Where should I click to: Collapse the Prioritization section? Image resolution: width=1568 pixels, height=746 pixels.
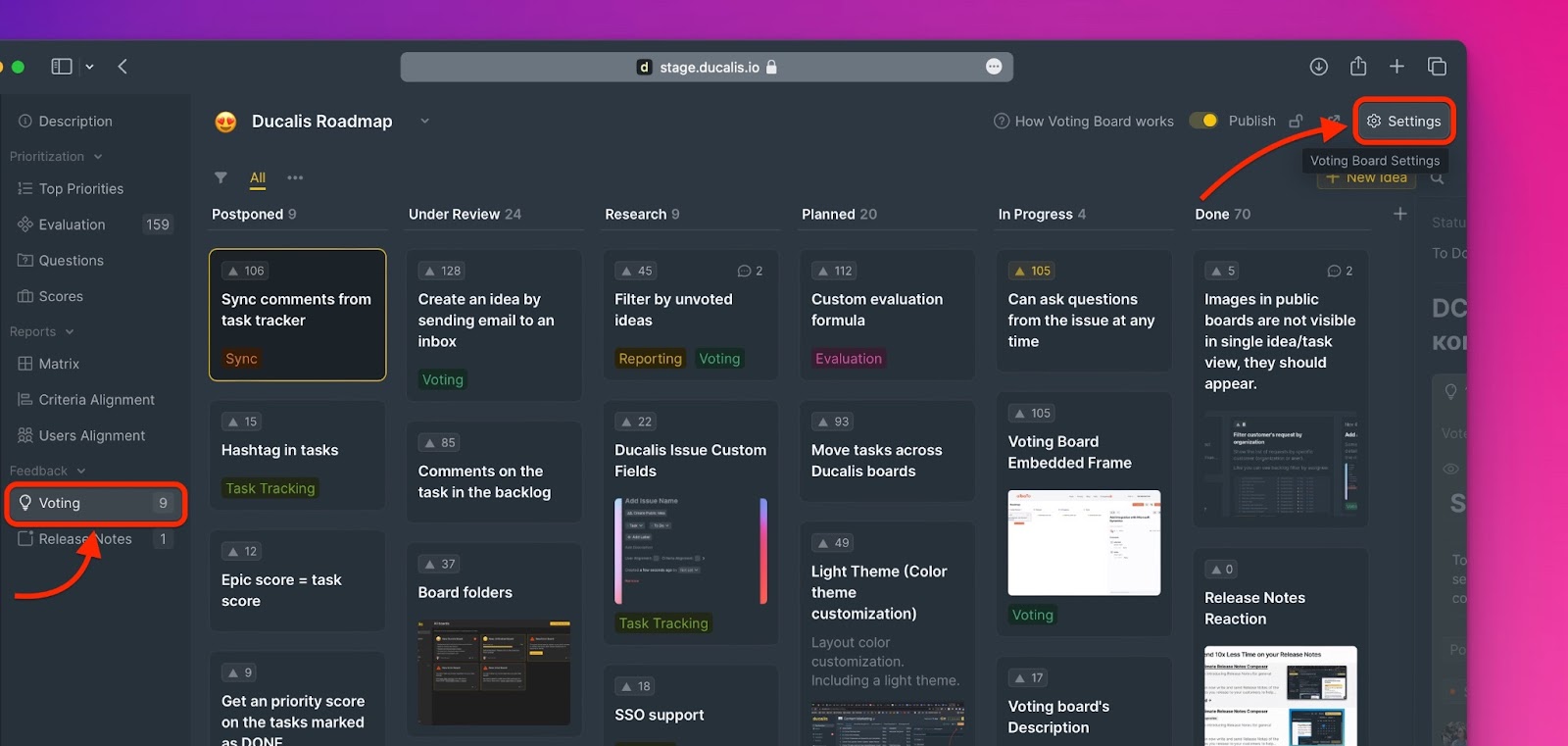(56, 157)
